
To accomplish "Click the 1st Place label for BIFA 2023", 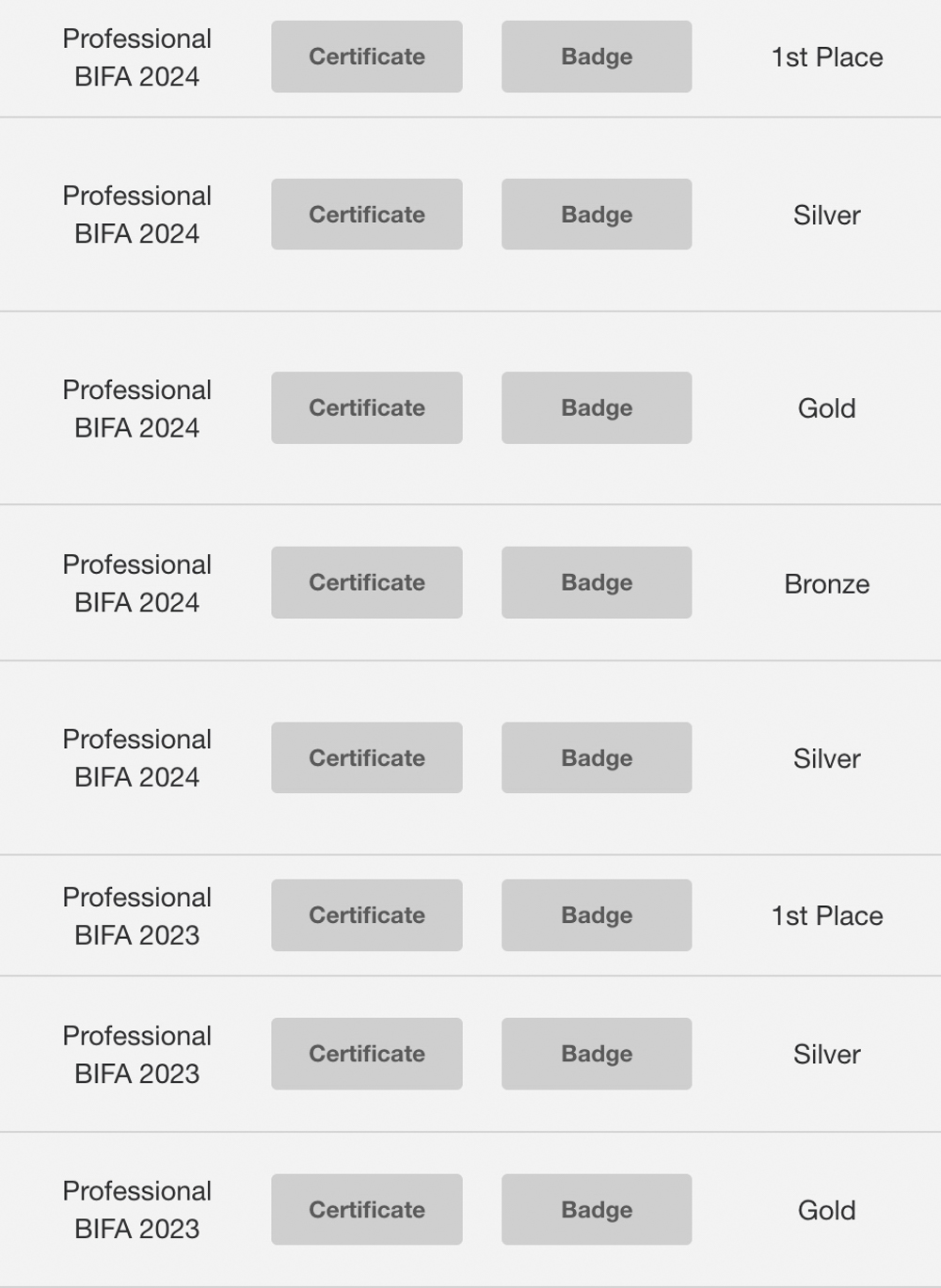I will pyautogui.click(x=826, y=915).
